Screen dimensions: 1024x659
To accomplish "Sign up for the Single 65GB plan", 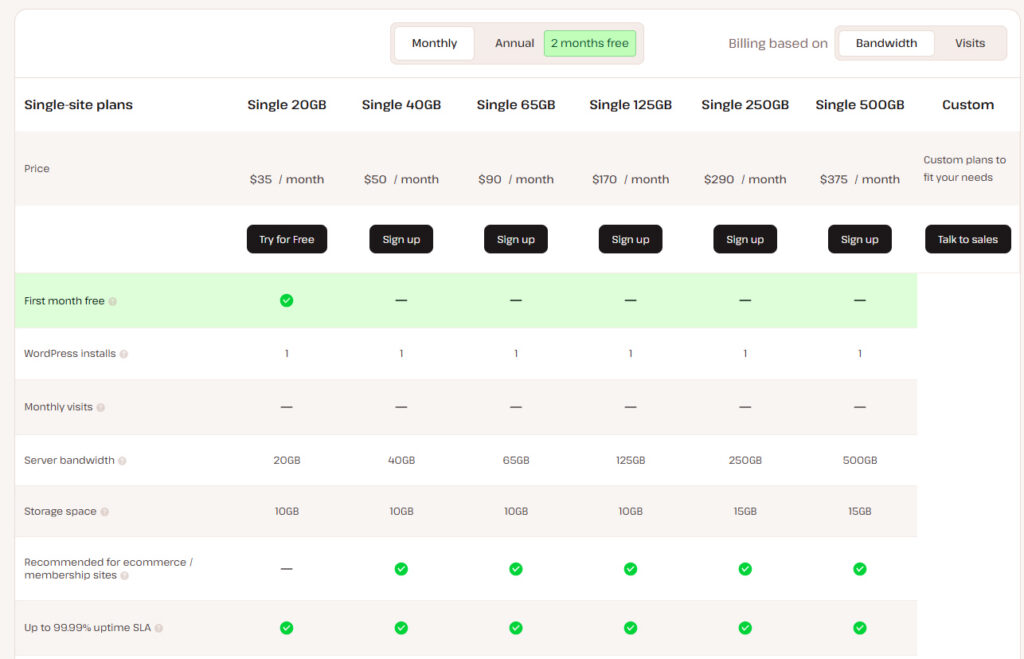I will (x=516, y=239).
